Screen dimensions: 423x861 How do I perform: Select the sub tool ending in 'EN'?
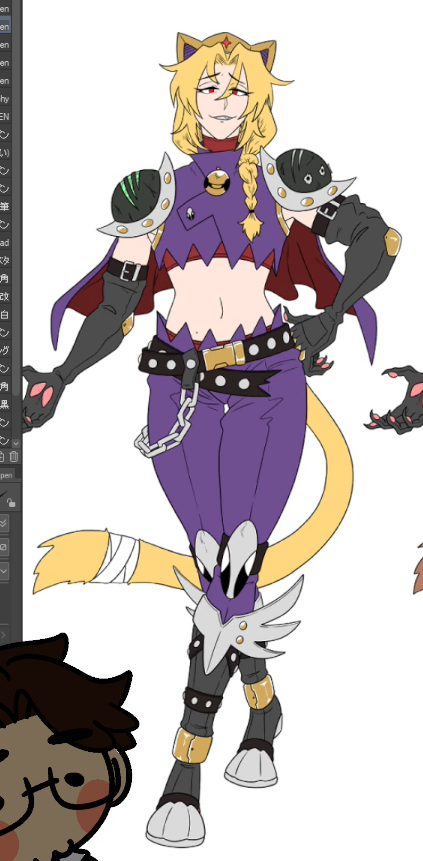pyautogui.click(x=5, y=116)
